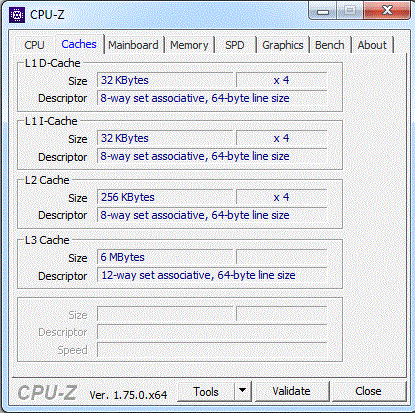This screenshot has width=415, height=413.
Task: Click the L2 Cache group label
Action: tap(47, 180)
